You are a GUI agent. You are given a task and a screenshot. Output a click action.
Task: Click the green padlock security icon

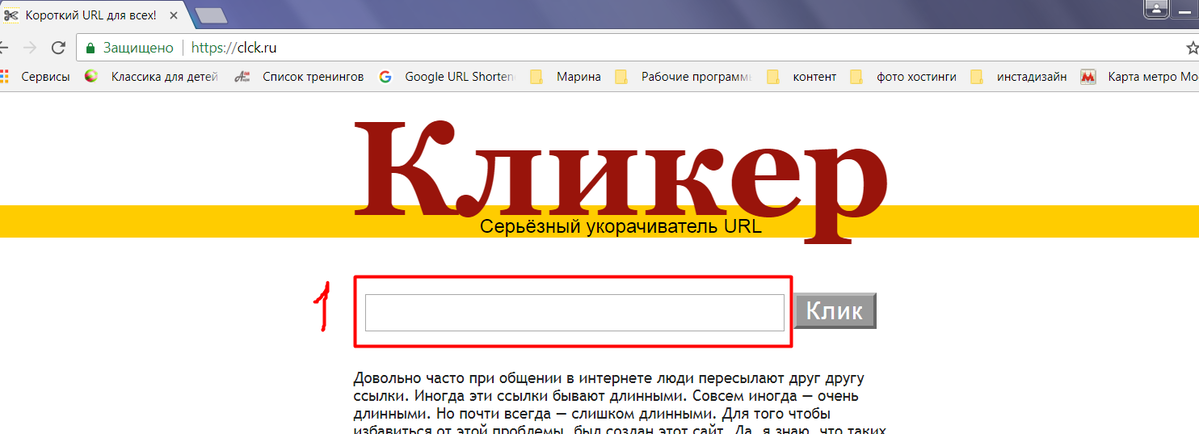click(90, 48)
